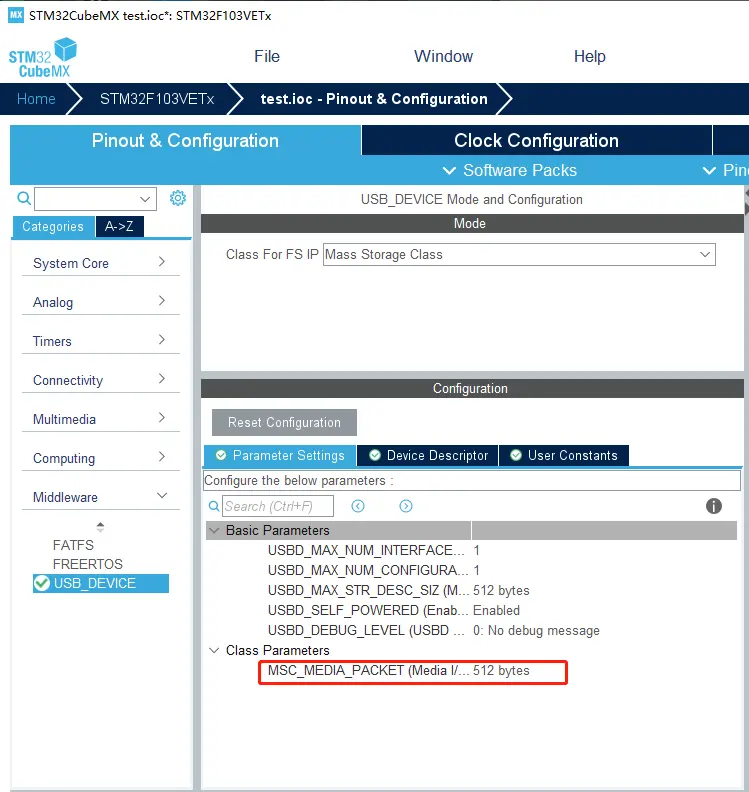
Task: Expand the Software Packs menu
Action: [510, 170]
